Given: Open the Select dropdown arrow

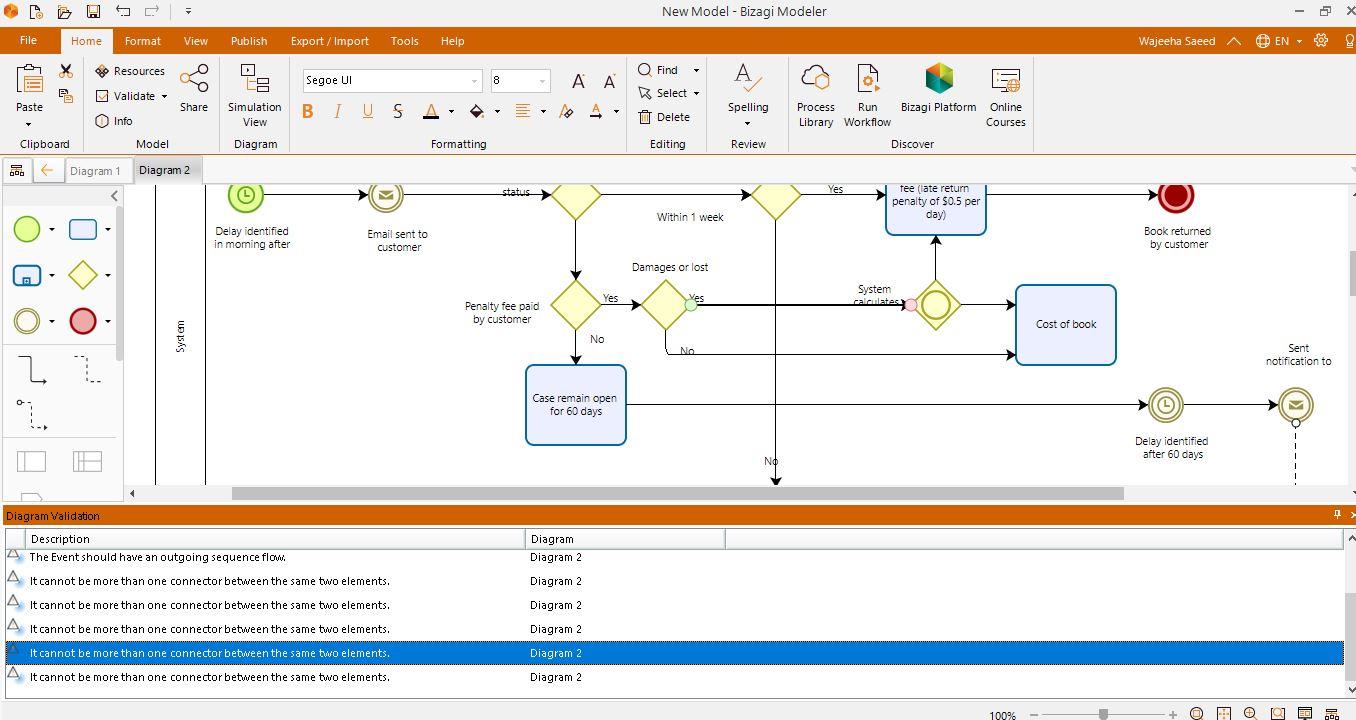Looking at the screenshot, I should click(696, 94).
